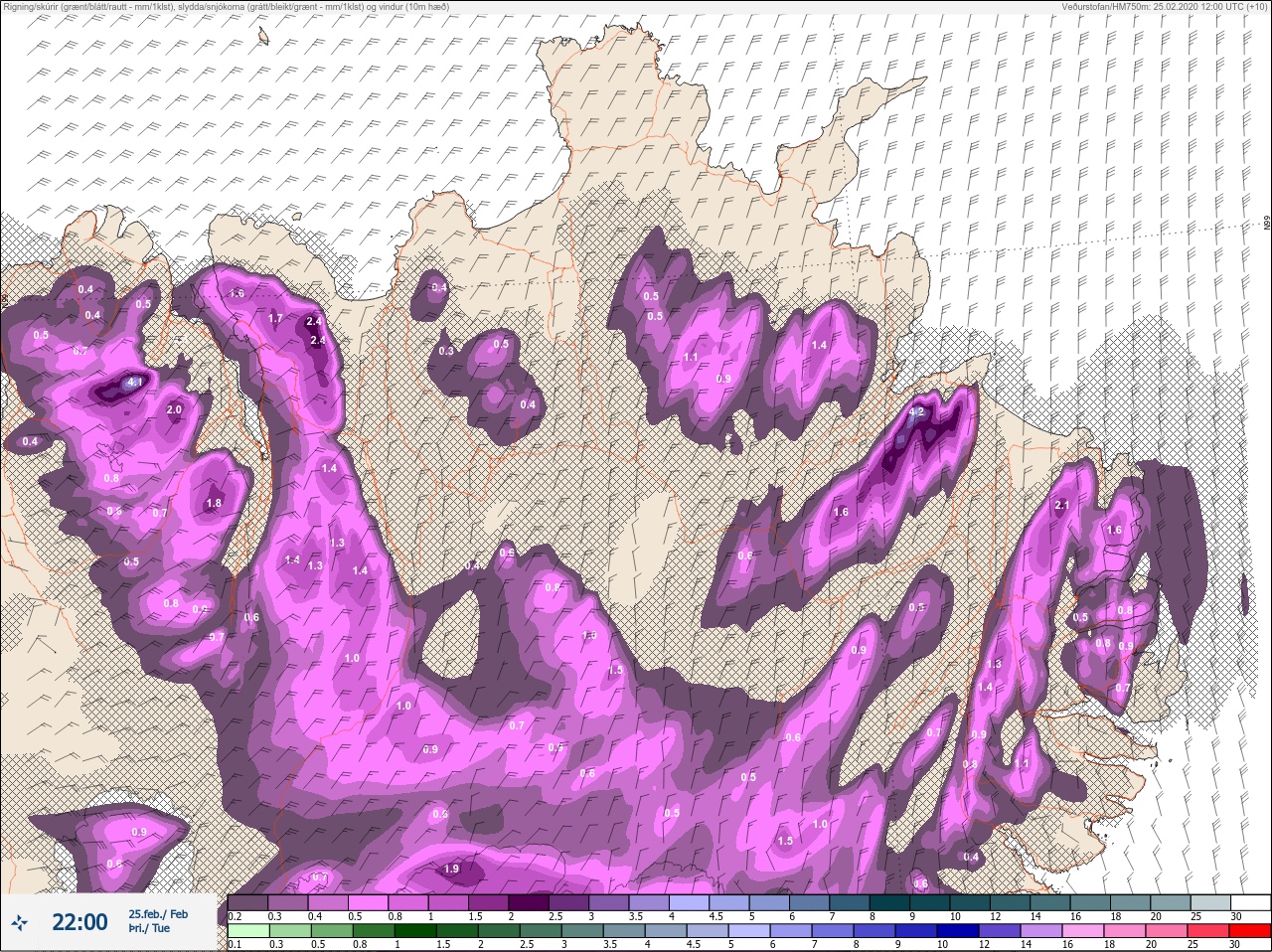The height and width of the screenshot is (952, 1272).
Task: Select top legend bright pink swatch 0.5–0.8
Action: click(369, 902)
